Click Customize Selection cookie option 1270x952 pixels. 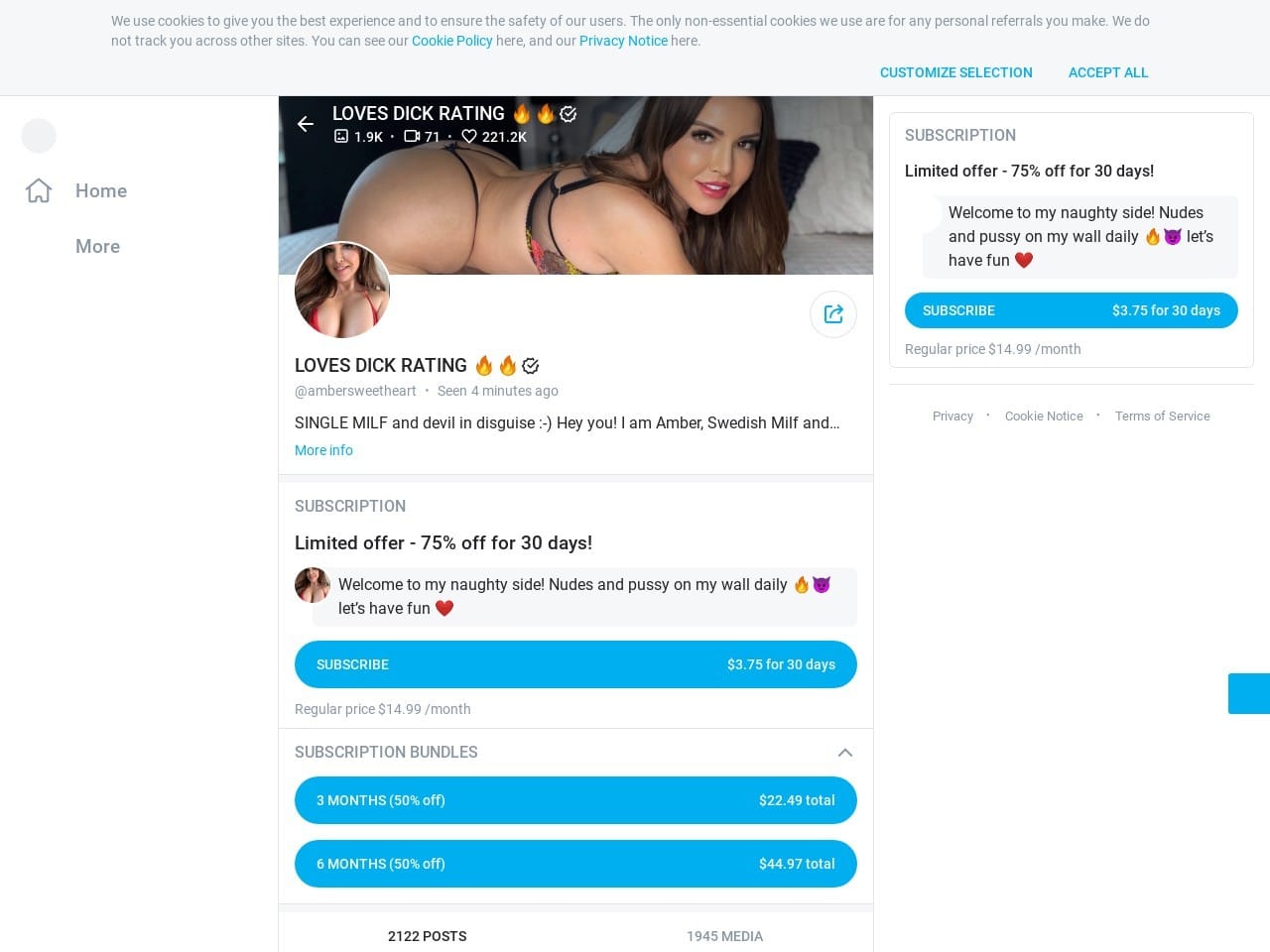click(956, 72)
